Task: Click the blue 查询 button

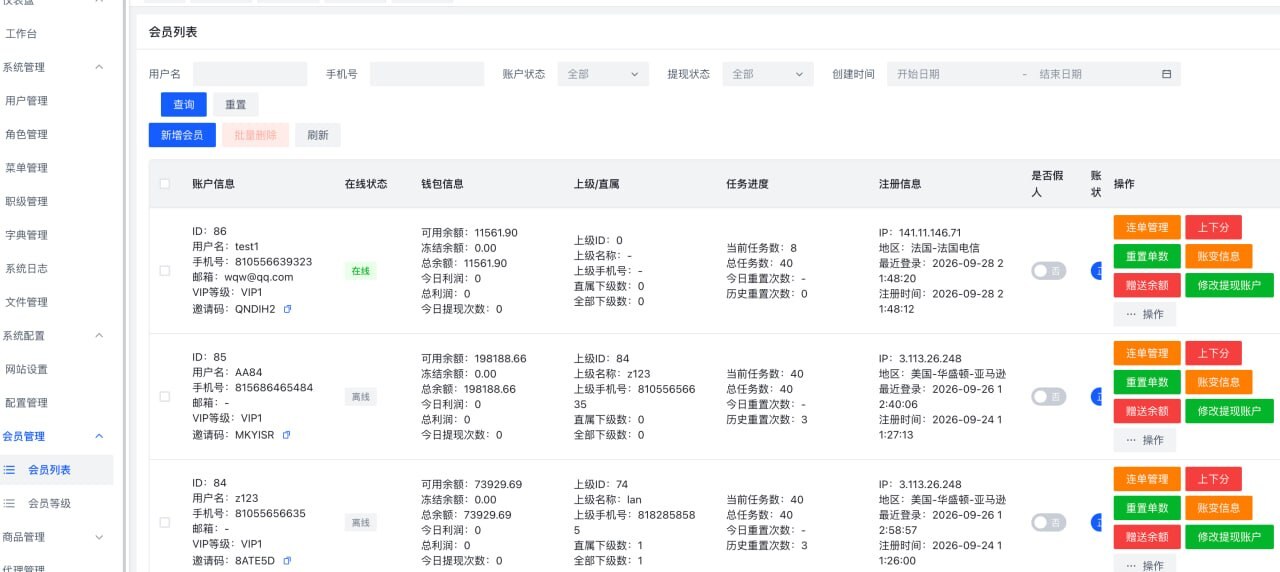Action: 184,105
